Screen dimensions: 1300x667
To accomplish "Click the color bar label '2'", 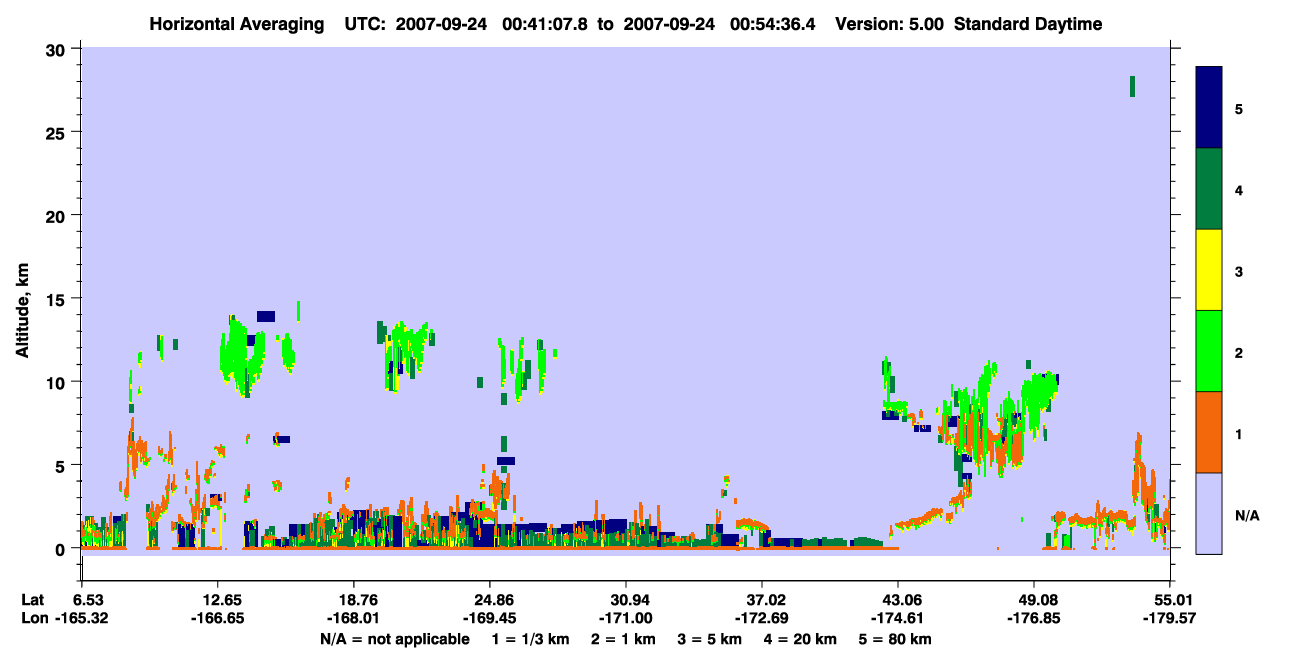I will [x=1239, y=351].
